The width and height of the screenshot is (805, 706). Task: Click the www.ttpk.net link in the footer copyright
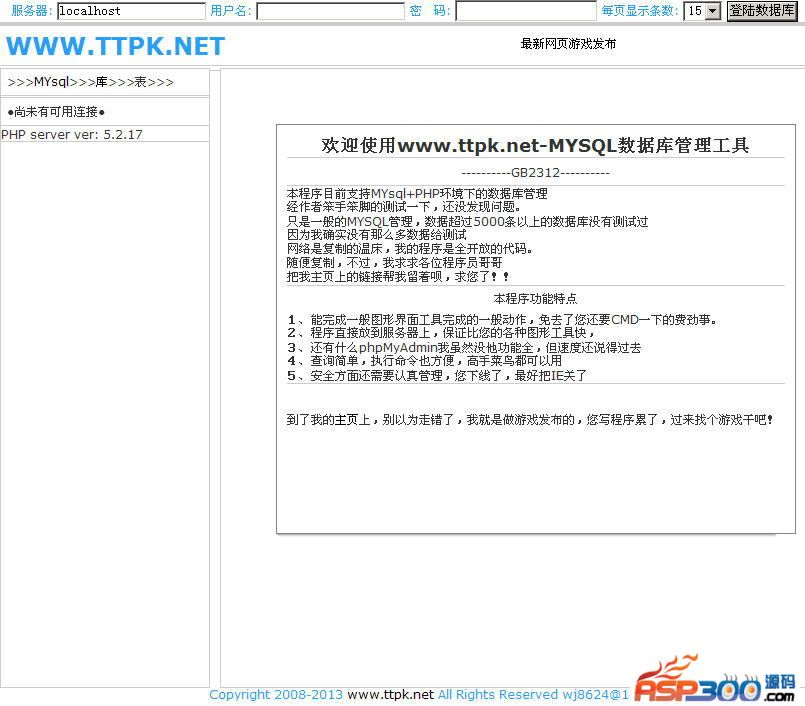(x=391, y=695)
